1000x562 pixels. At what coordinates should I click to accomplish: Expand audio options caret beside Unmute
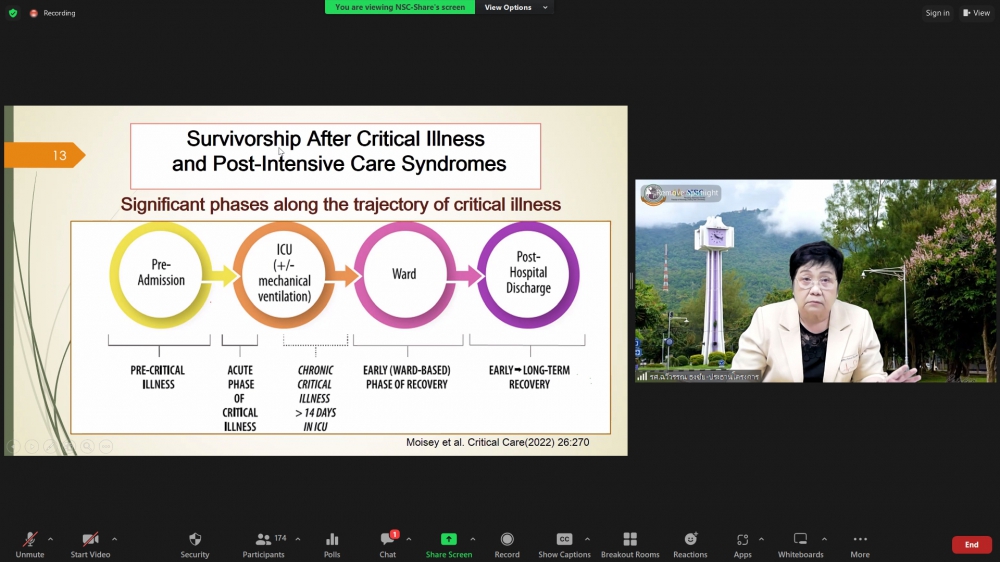pos(51,539)
